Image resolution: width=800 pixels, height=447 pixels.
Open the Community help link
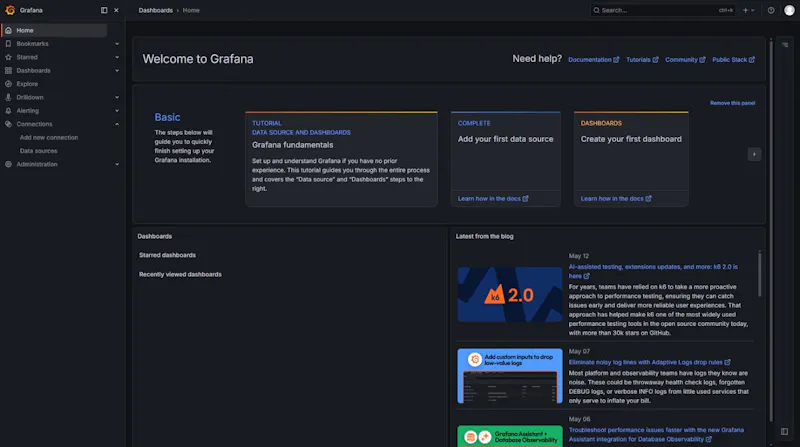pyautogui.click(x=685, y=60)
